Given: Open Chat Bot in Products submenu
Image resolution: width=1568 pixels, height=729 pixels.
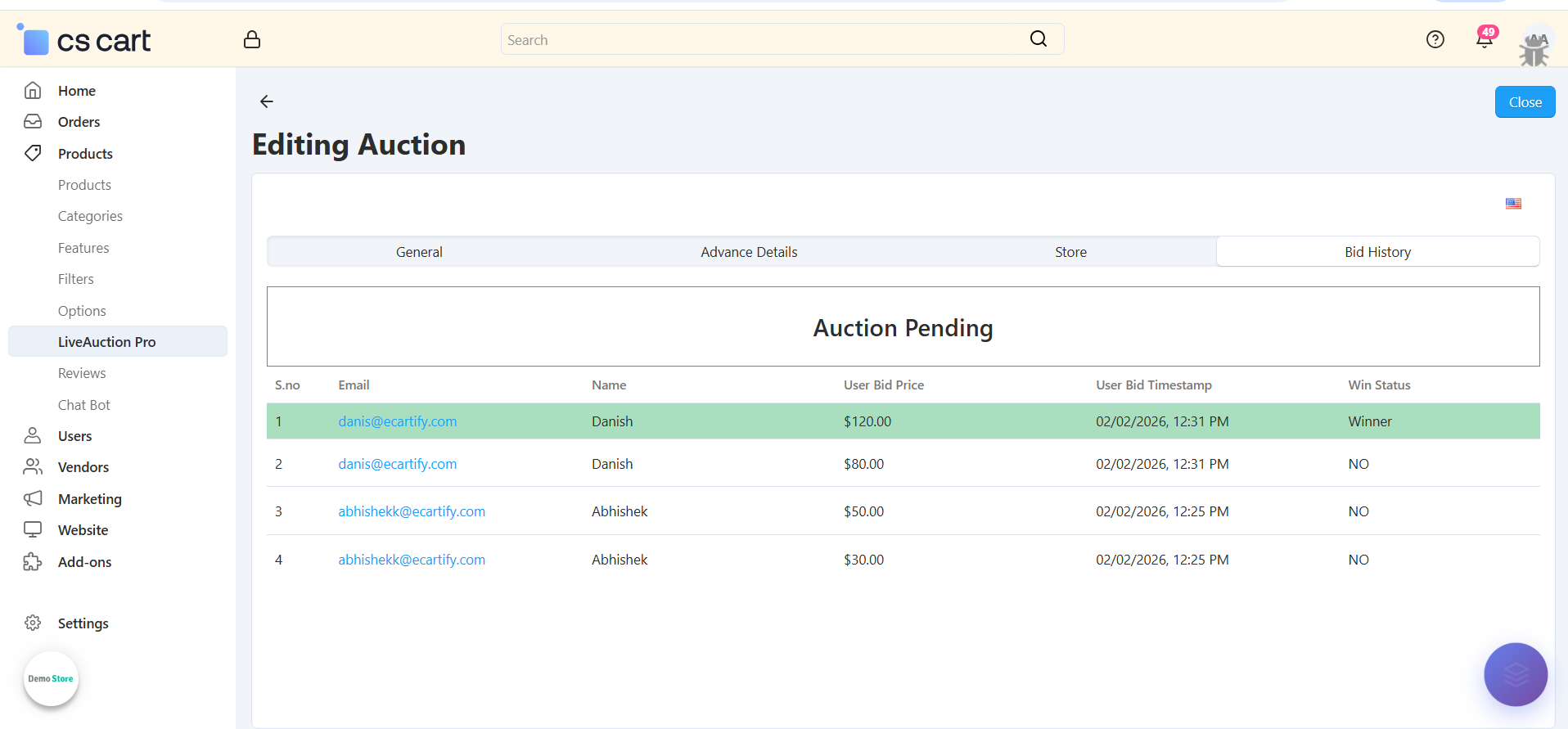Looking at the screenshot, I should (83, 405).
